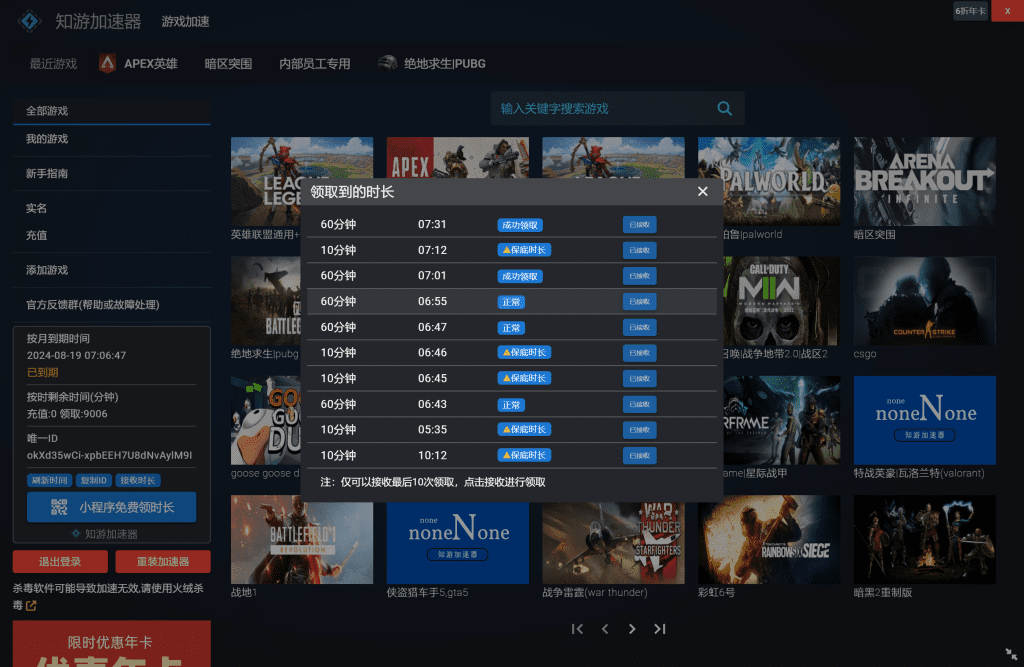Open the 侠盗猎车手5,gta5 thumbnail
Image resolution: width=1024 pixels, height=667 pixels.
pyautogui.click(x=458, y=543)
